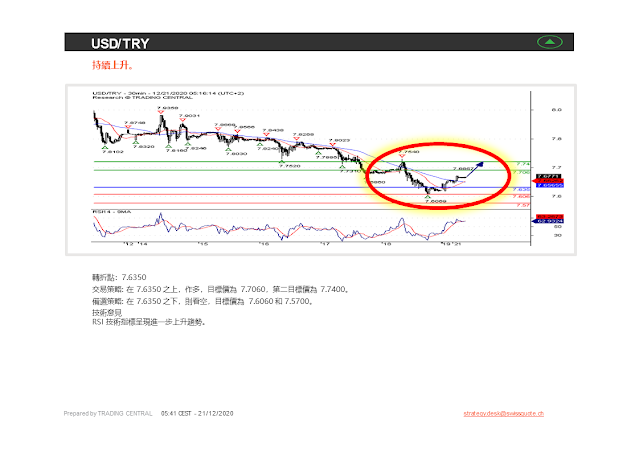Select the 備選策略 line with target 7.6060
Screen dimensions: 639x452
tap(203, 302)
